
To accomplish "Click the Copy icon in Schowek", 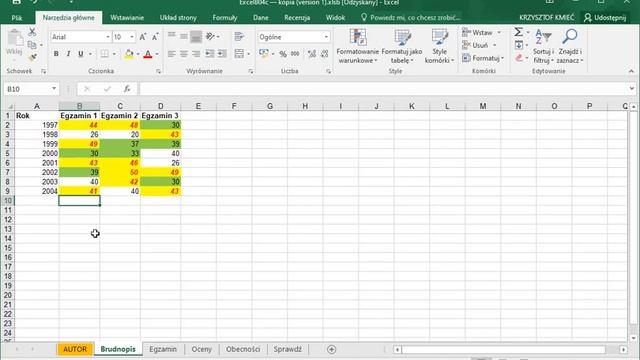I will pos(32,45).
